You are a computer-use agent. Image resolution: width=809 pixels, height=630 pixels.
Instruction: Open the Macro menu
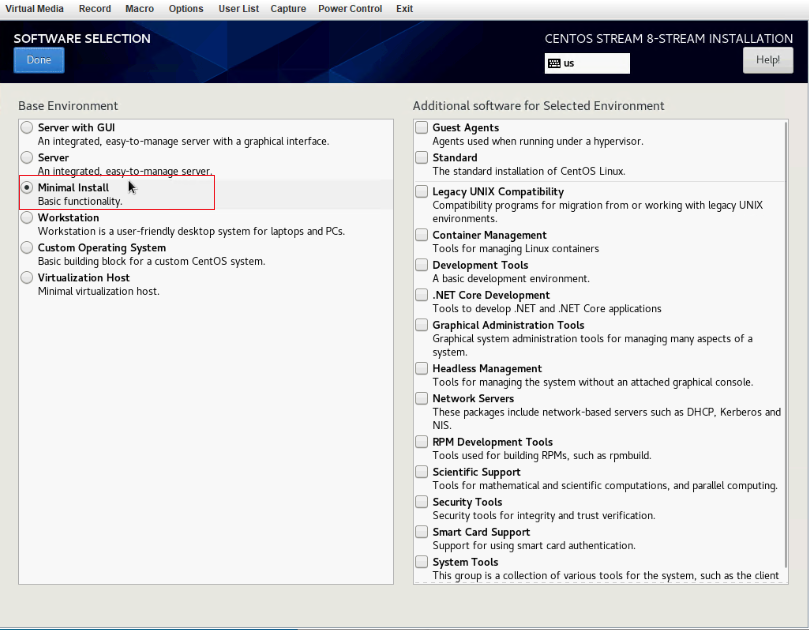139,9
